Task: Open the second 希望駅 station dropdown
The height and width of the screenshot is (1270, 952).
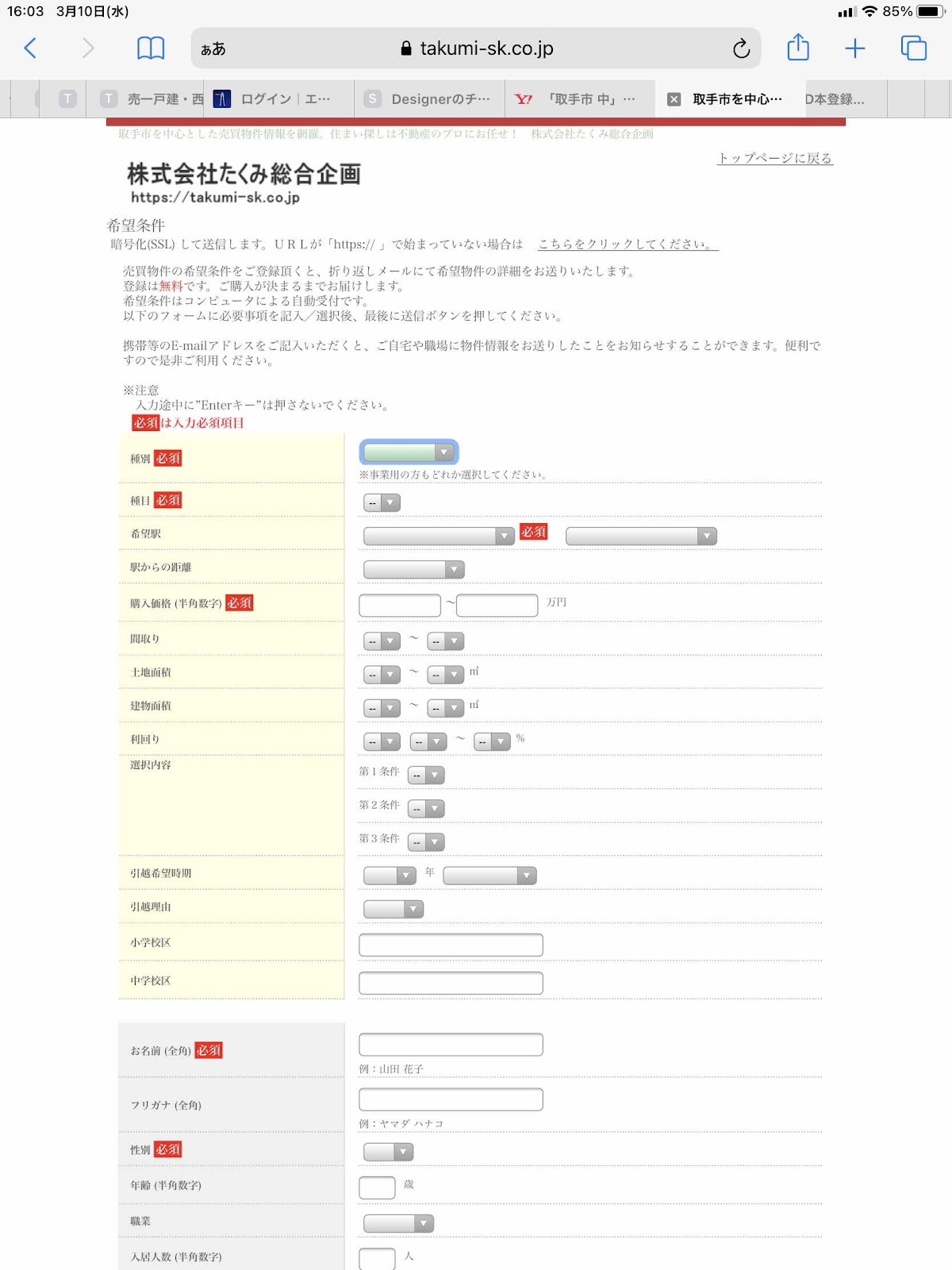Action: [x=641, y=536]
